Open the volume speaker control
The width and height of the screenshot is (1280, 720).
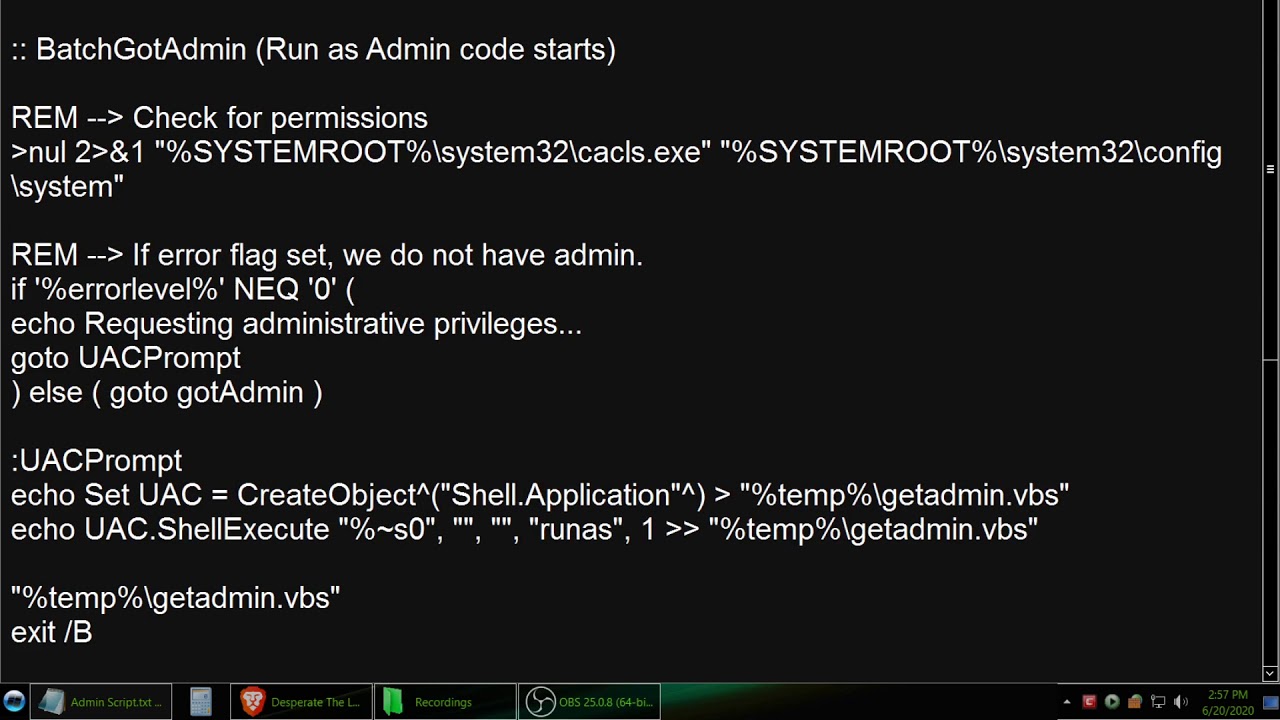tap(1181, 702)
